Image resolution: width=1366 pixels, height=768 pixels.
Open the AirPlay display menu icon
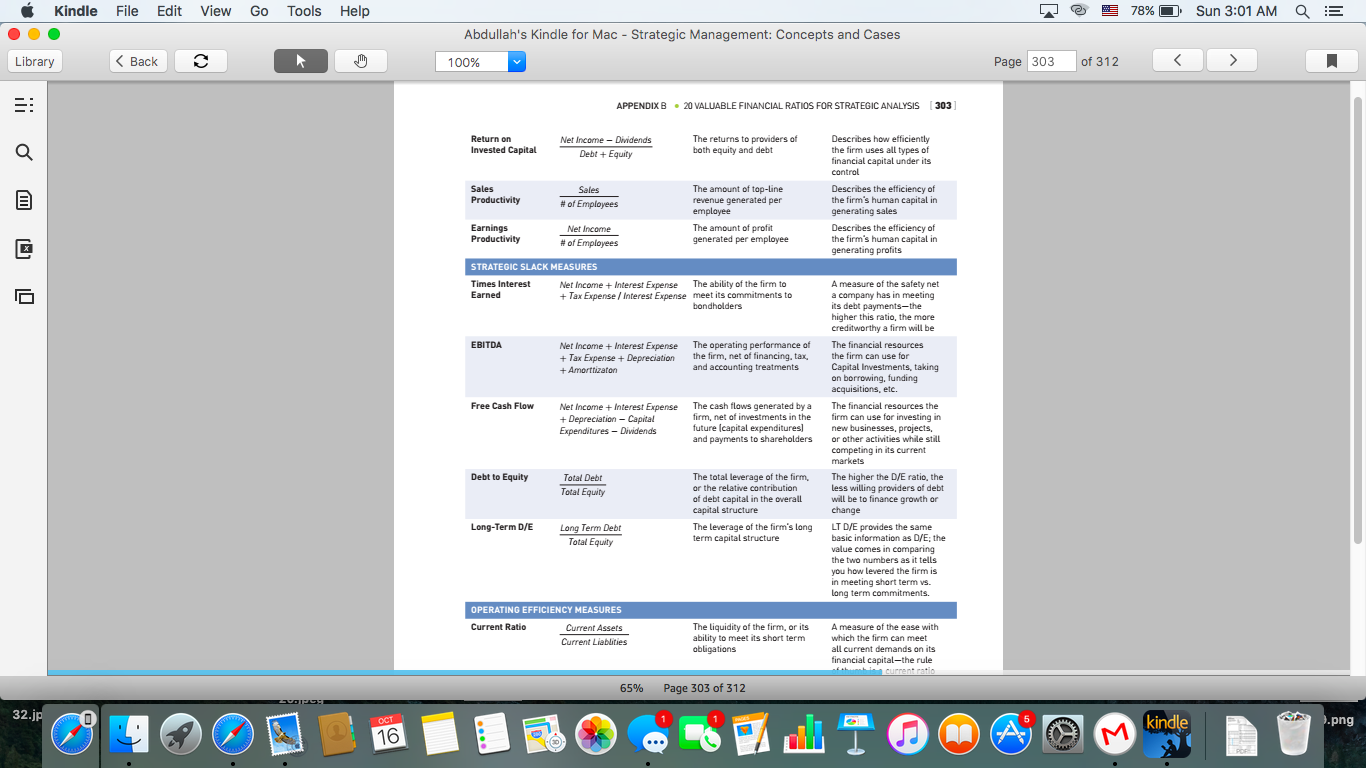click(1049, 11)
